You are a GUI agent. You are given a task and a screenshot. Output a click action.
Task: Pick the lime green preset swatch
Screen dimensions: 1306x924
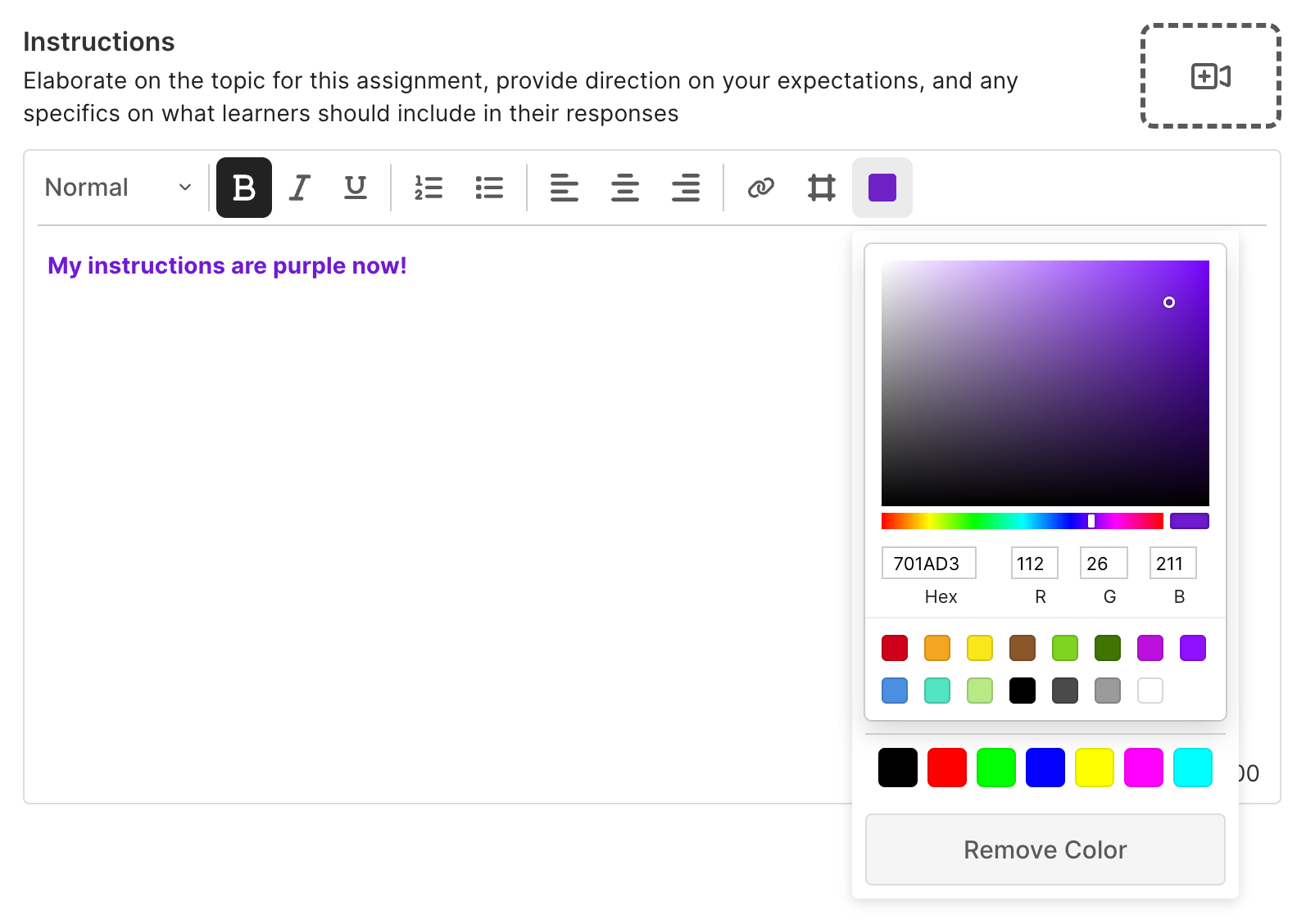tap(1065, 648)
